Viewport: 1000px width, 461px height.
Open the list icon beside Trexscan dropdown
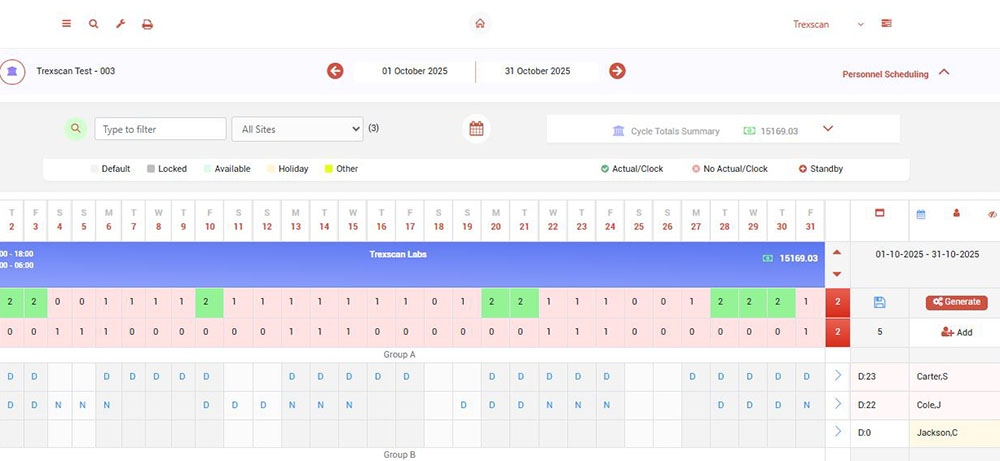886,24
